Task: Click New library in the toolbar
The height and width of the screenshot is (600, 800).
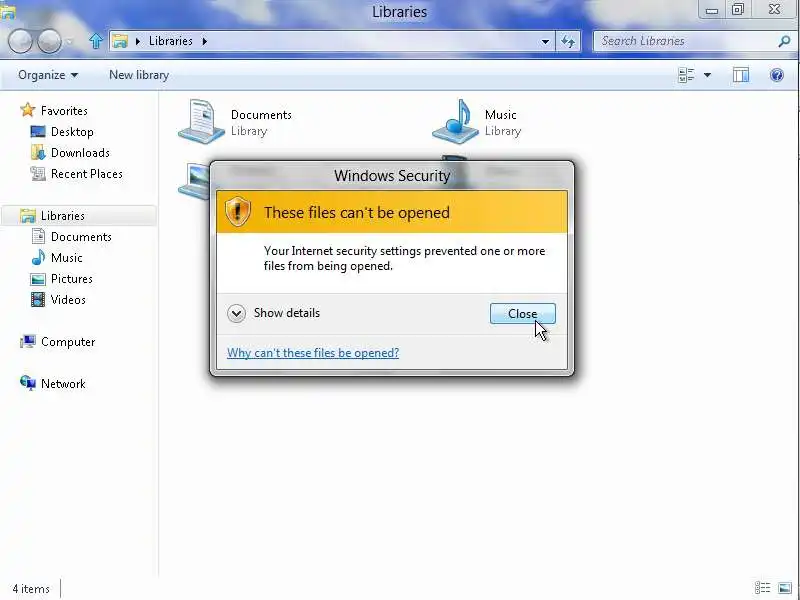Action: coord(139,75)
